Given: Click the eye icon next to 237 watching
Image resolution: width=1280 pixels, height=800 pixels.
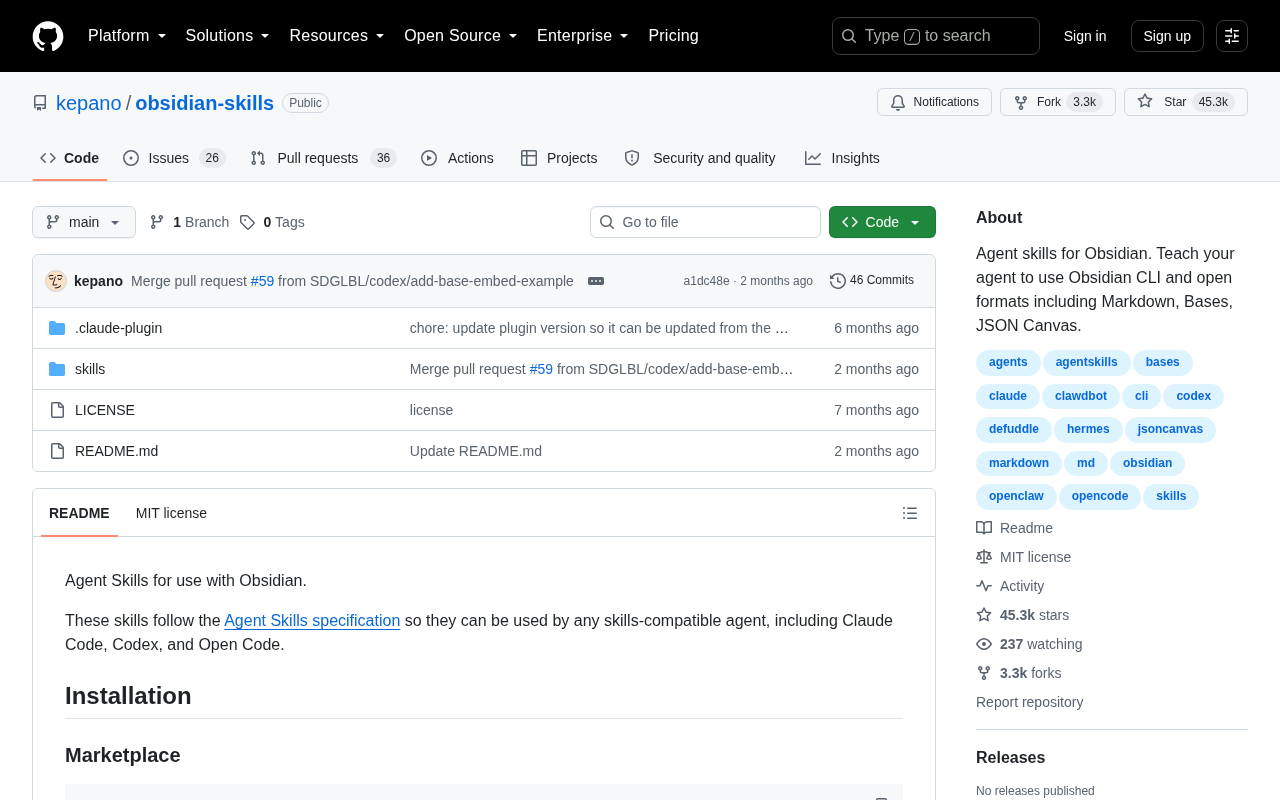Looking at the screenshot, I should coord(984,644).
